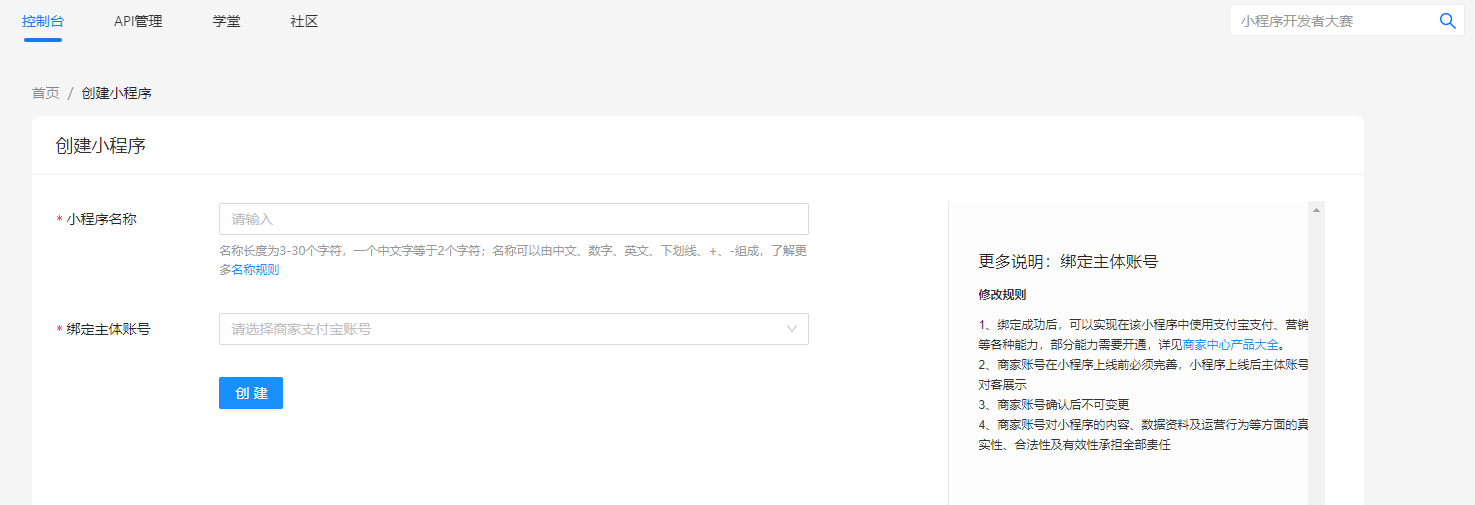Expand the 绑定主体账号 dropdown arrow
The height and width of the screenshot is (505, 1475).
click(792, 329)
